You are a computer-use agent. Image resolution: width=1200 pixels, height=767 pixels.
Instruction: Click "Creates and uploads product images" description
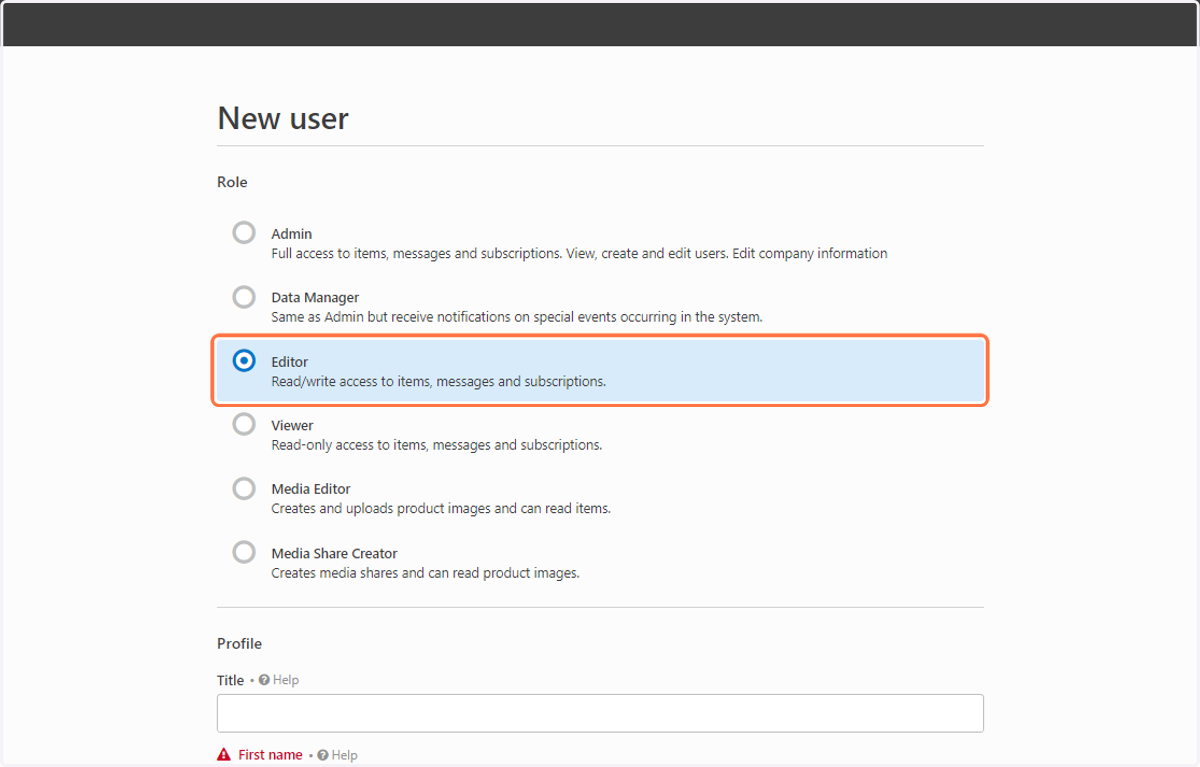point(441,509)
